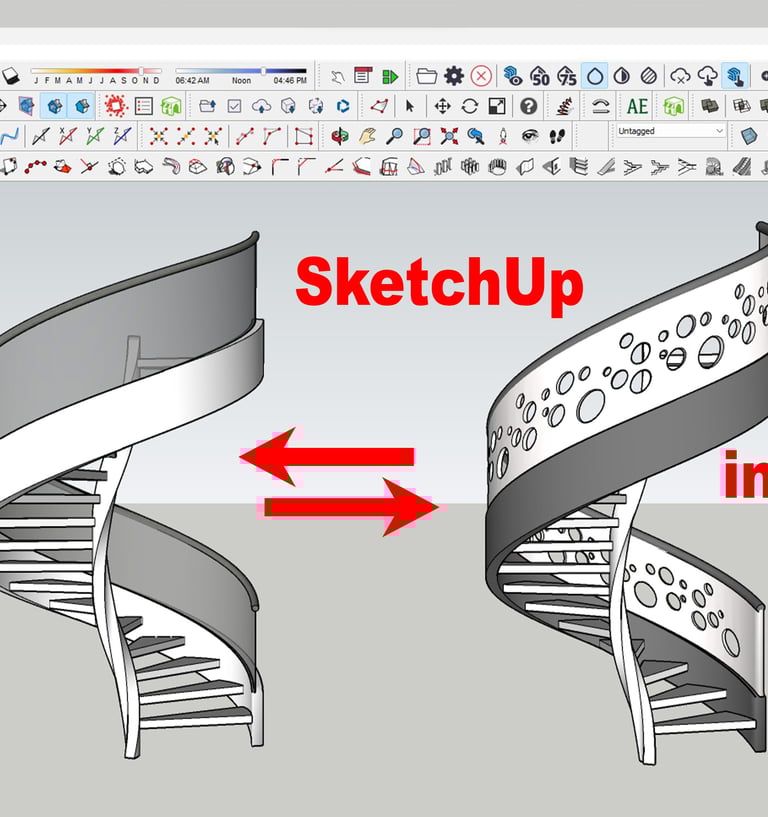This screenshot has width=768, height=817.
Task: Select the arrow Select tool
Action: click(x=410, y=106)
